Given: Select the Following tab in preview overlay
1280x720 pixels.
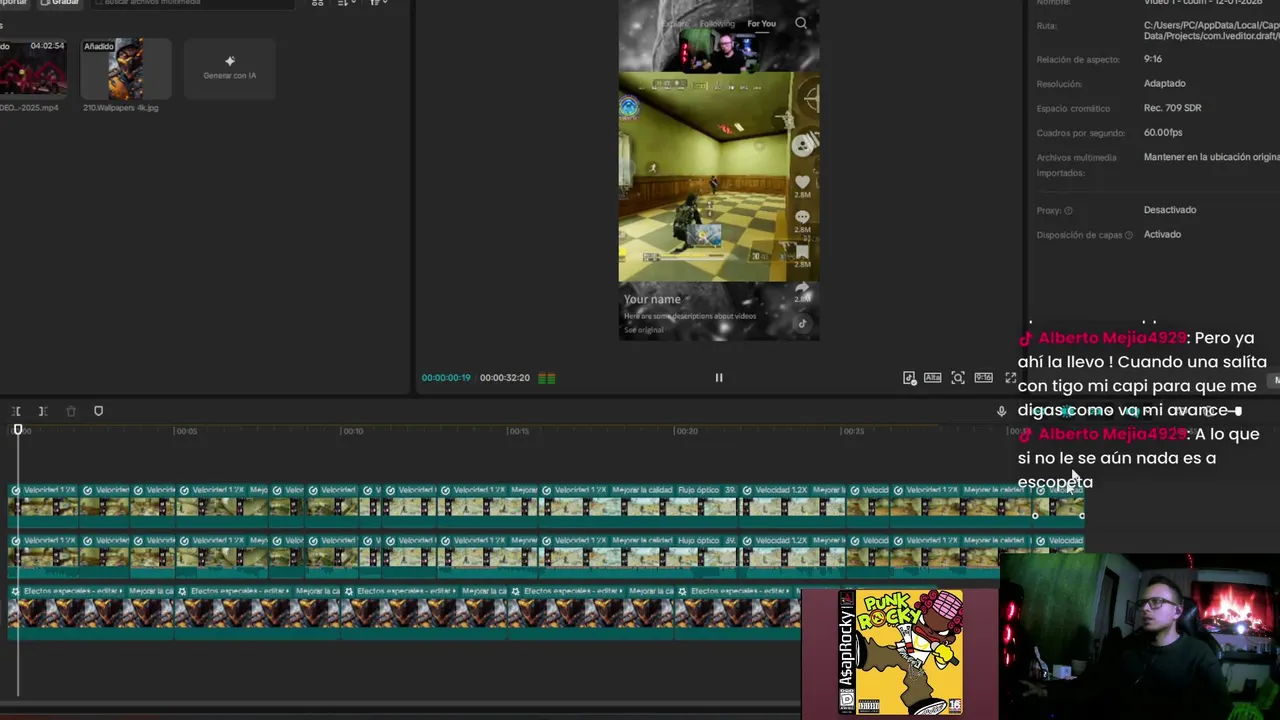Looking at the screenshot, I should (x=717, y=24).
